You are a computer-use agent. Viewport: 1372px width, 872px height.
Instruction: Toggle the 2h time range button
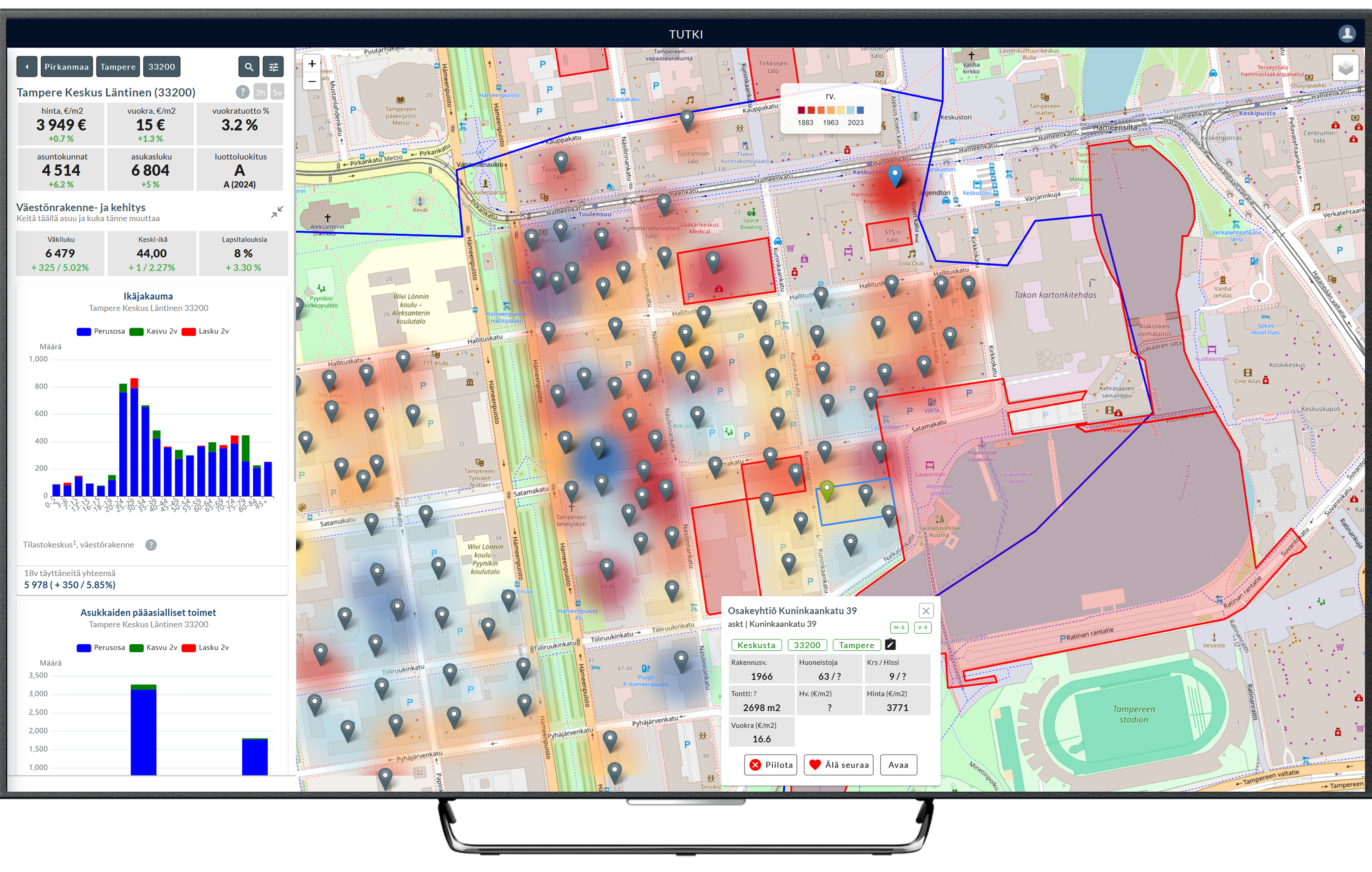click(x=260, y=92)
